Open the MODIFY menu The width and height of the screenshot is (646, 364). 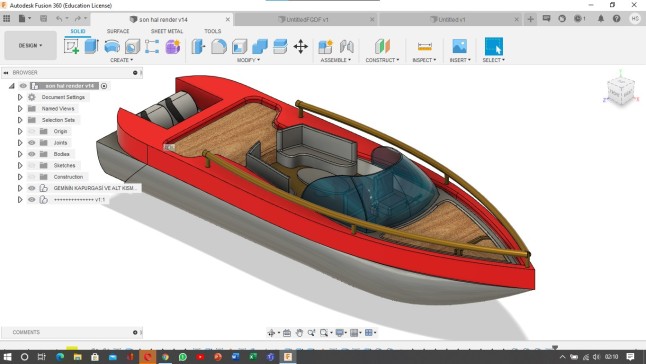click(248, 60)
